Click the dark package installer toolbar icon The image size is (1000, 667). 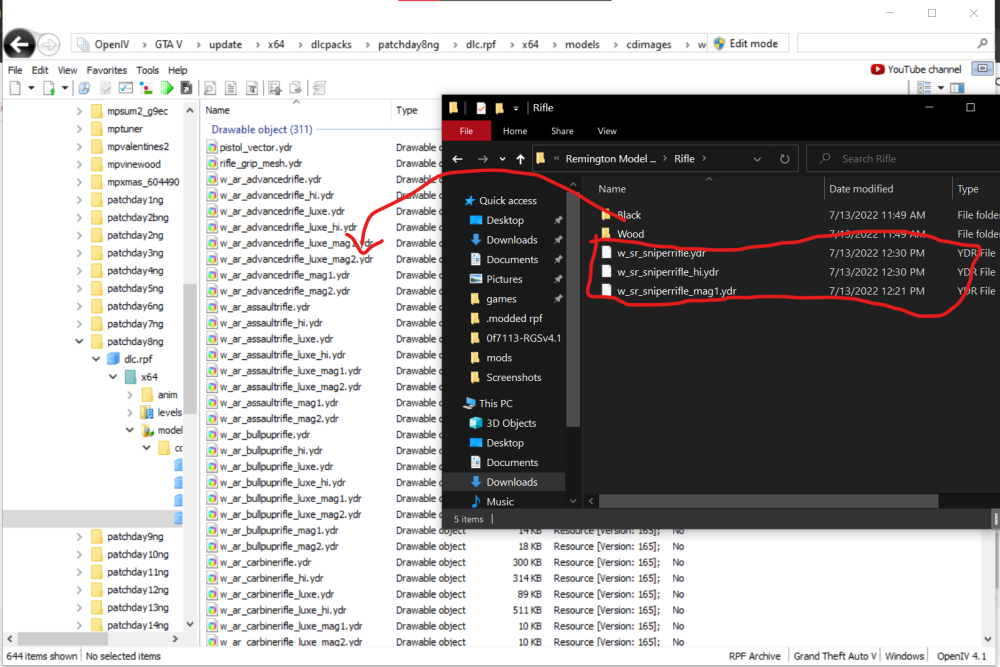(186, 88)
